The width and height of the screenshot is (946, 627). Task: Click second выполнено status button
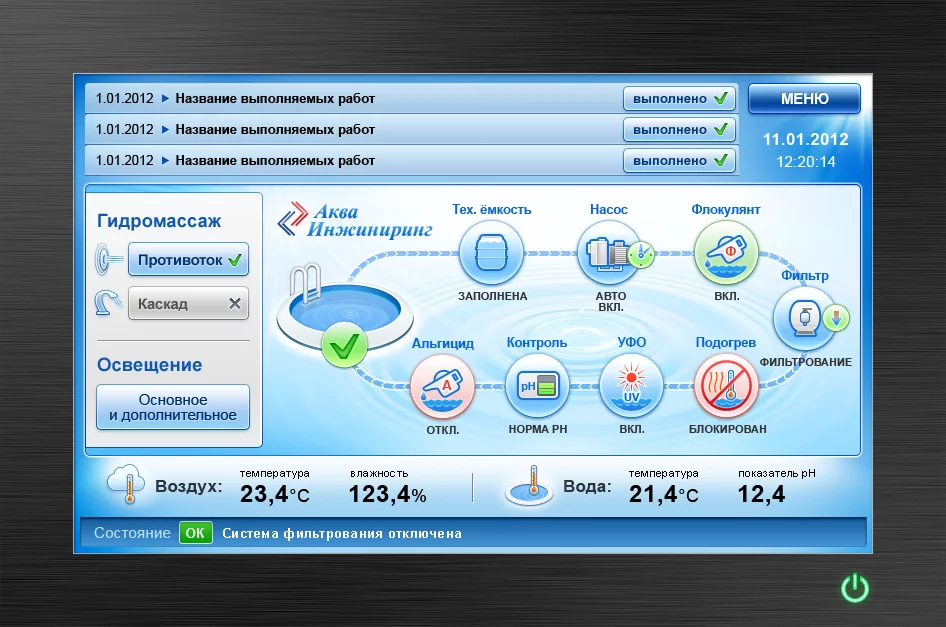(x=679, y=129)
